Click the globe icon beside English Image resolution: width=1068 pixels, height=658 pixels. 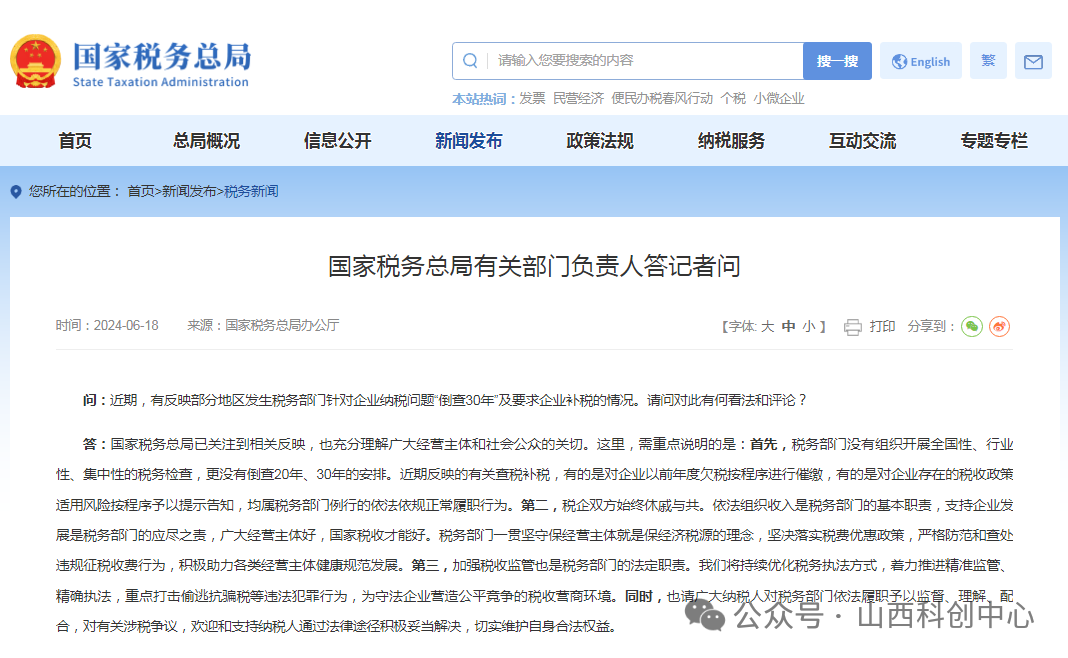click(x=899, y=60)
